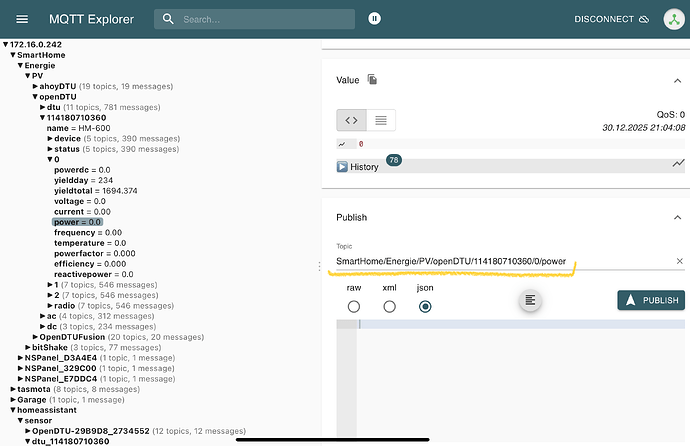Collapse the 0 channel node

50,159
